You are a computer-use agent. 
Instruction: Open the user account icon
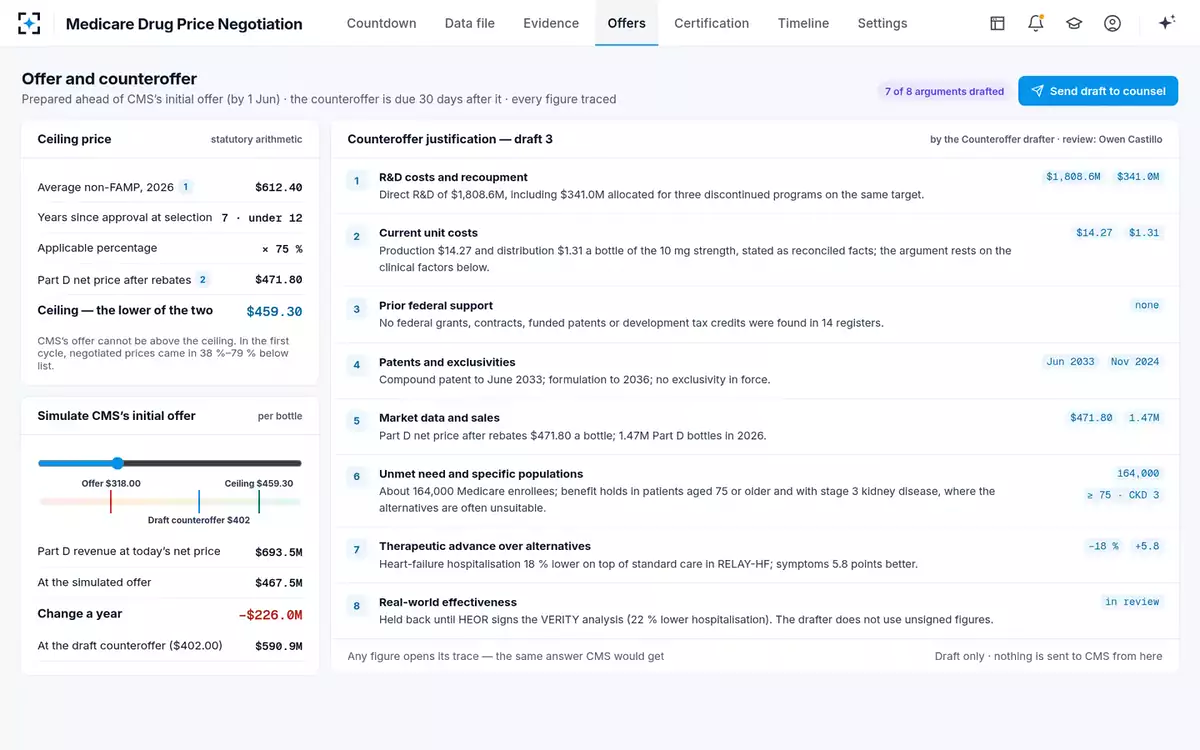tap(1112, 23)
